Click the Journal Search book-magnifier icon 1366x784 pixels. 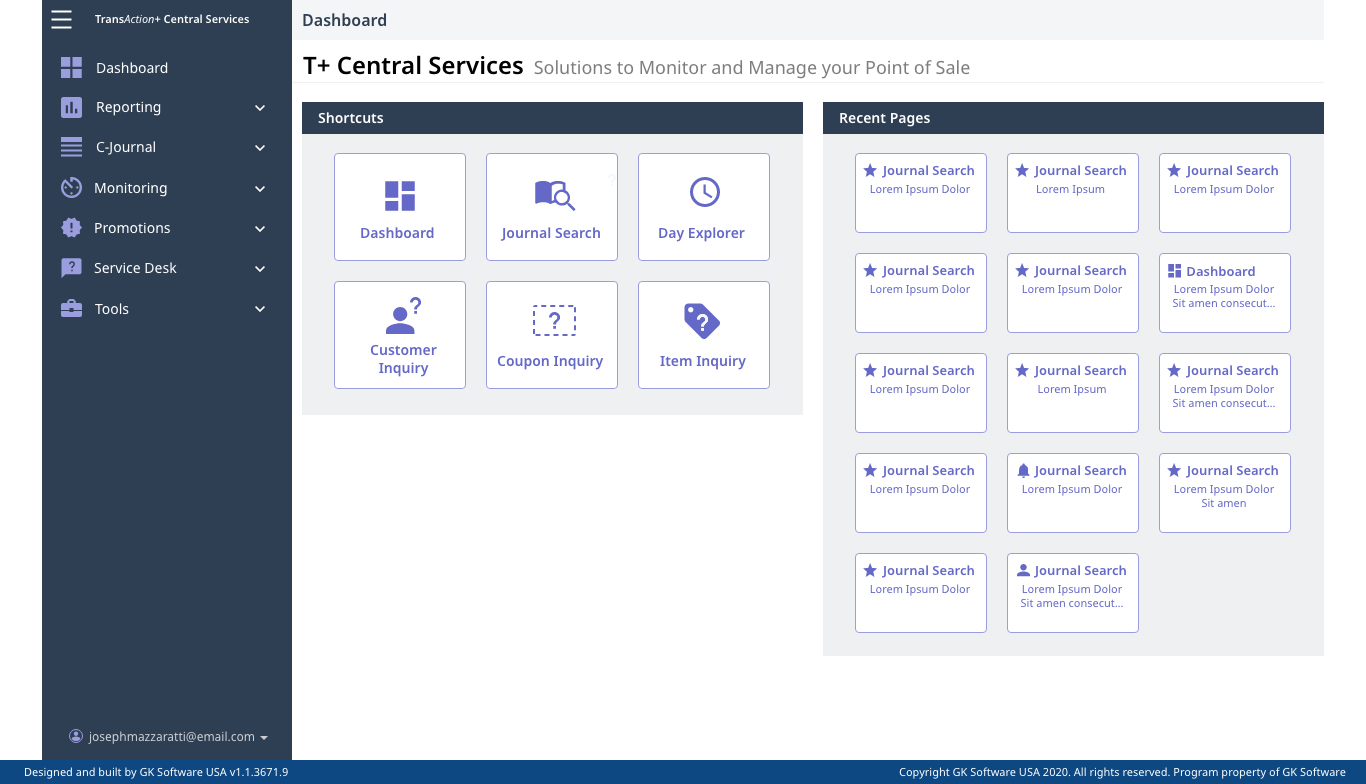pyautogui.click(x=554, y=194)
